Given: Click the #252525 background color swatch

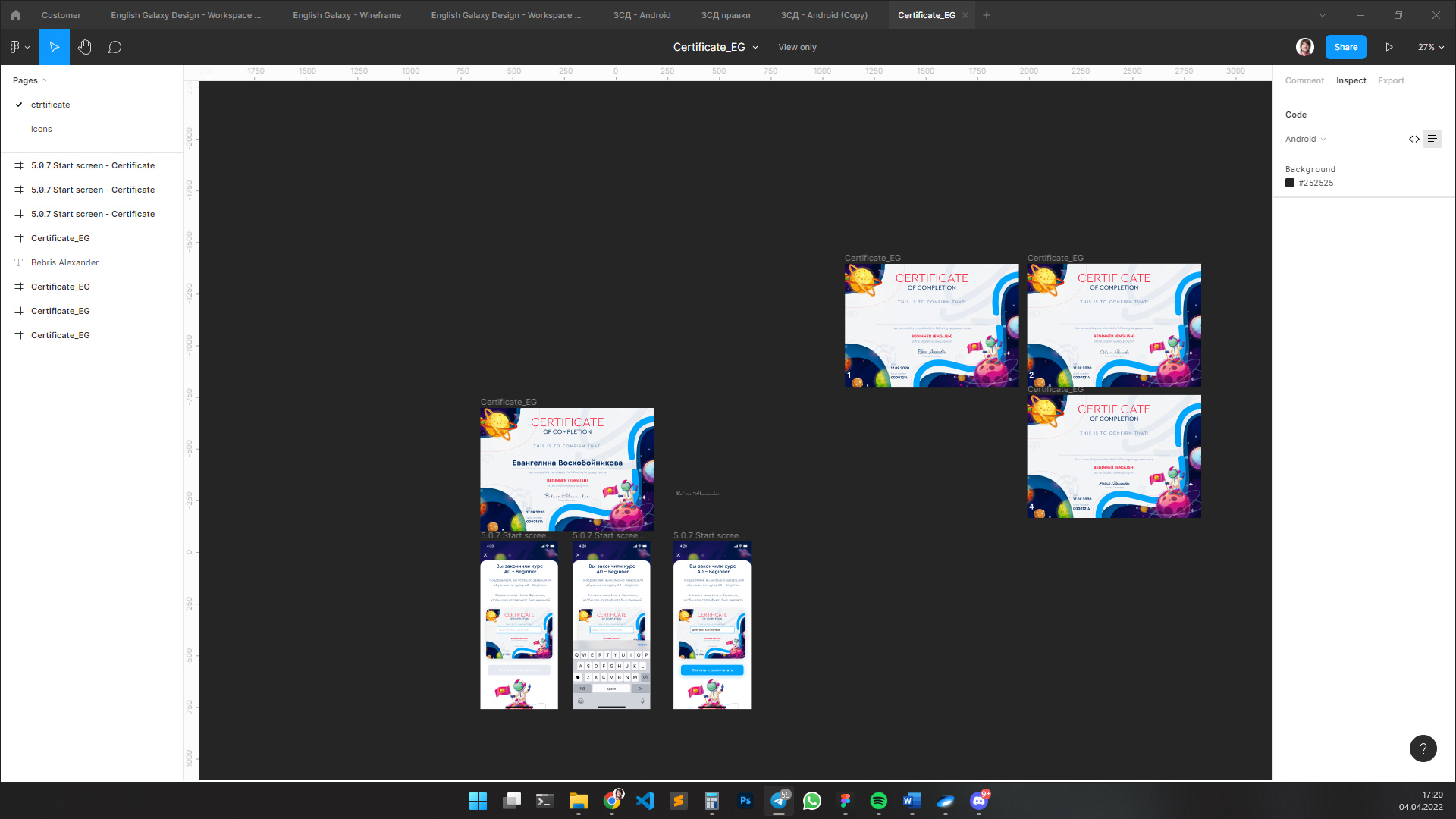Looking at the screenshot, I should pos(1290,183).
